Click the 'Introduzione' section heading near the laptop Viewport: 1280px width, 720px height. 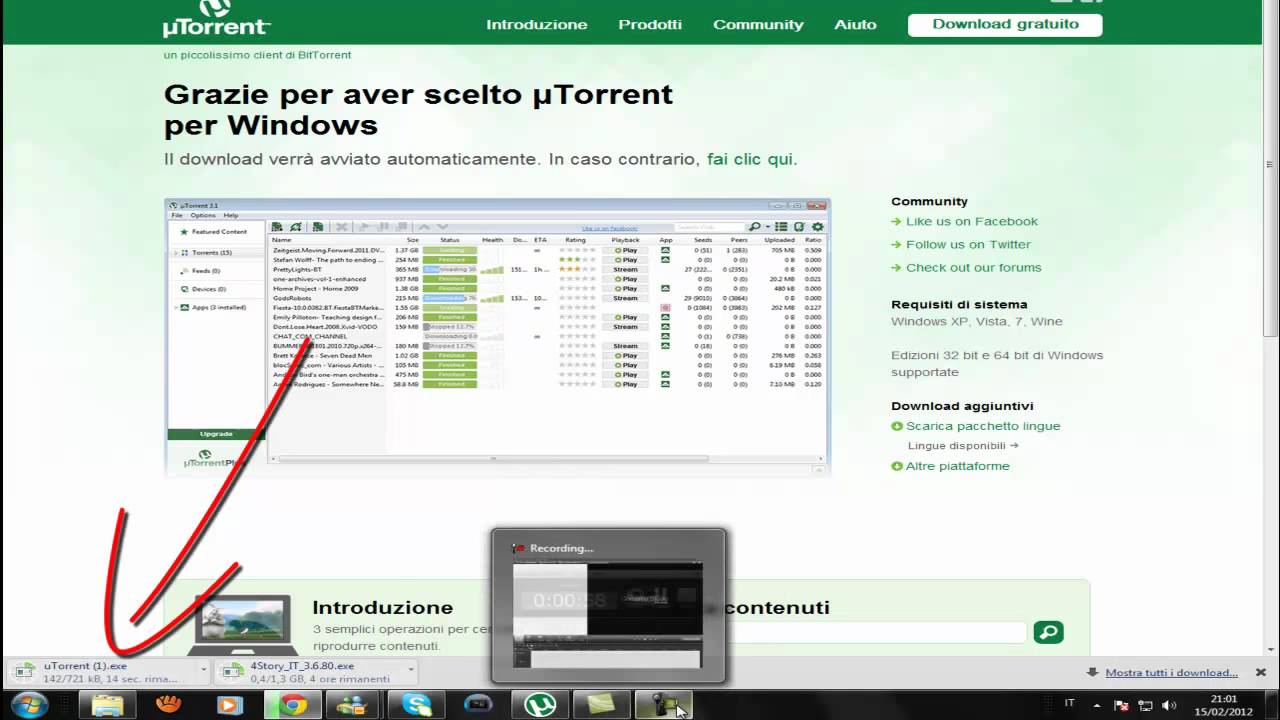pos(382,608)
